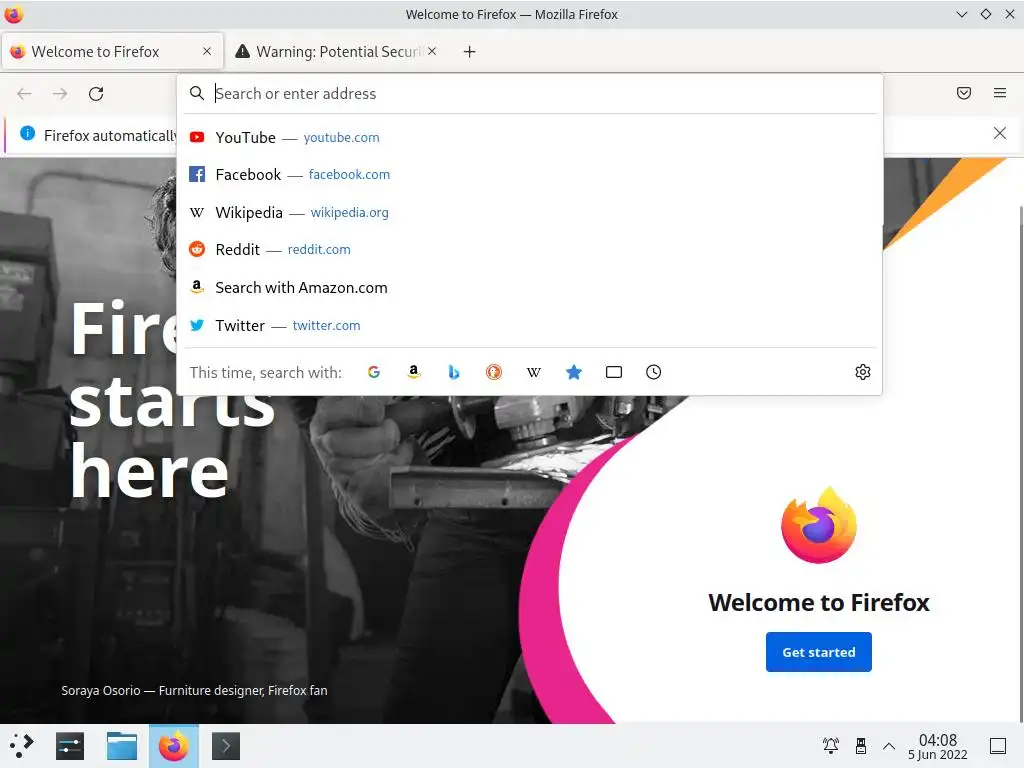The image size is (1024, 768).
Task: Open the file manager from taskbar
Action: [122, 746]
